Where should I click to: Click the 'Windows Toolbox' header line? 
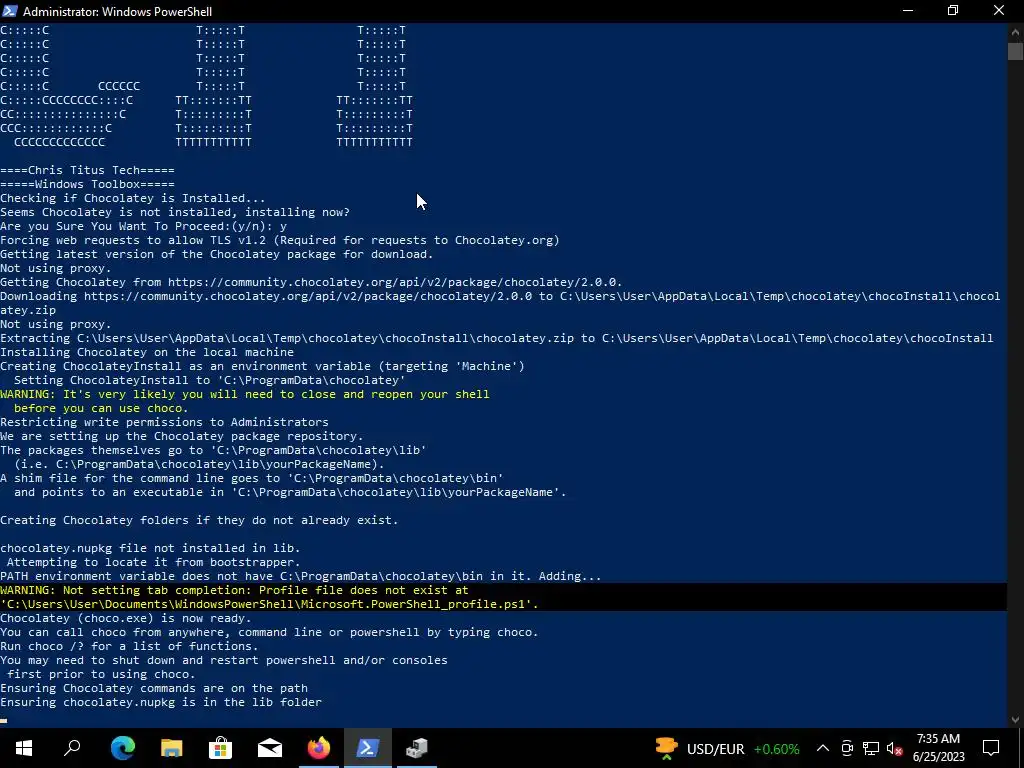click(88, 184)
